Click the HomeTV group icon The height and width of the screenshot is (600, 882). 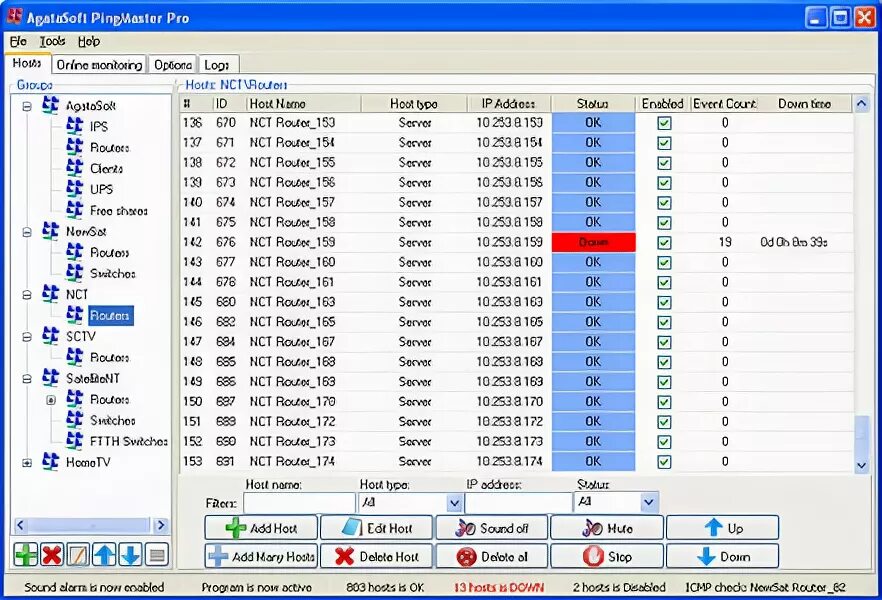[51, 461]
